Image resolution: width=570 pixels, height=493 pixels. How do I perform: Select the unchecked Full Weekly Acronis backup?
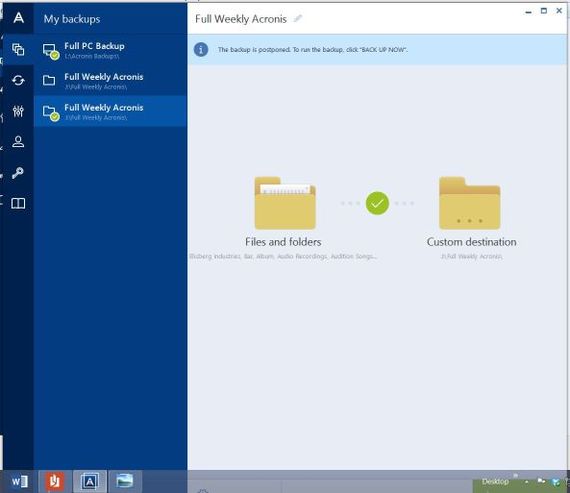point(111,80)
